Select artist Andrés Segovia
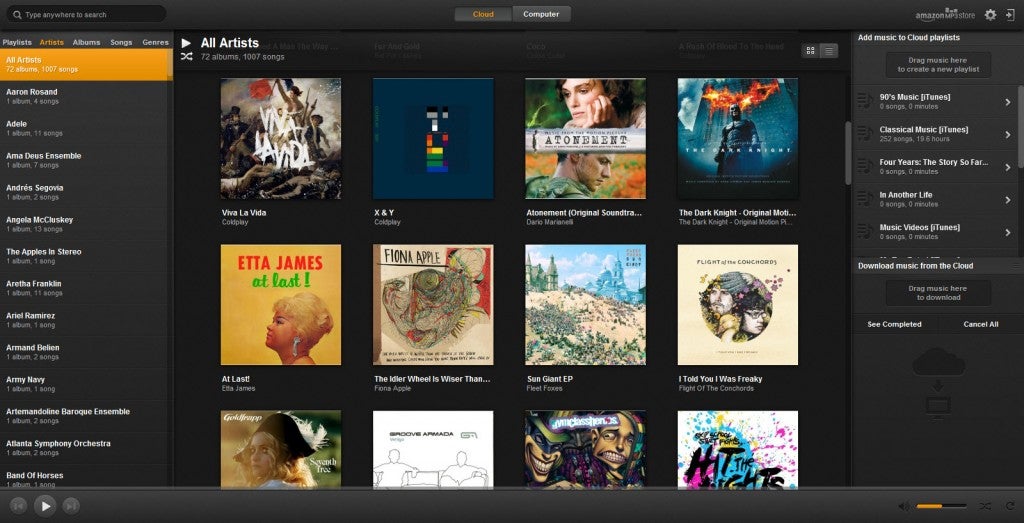 [85, 193]
